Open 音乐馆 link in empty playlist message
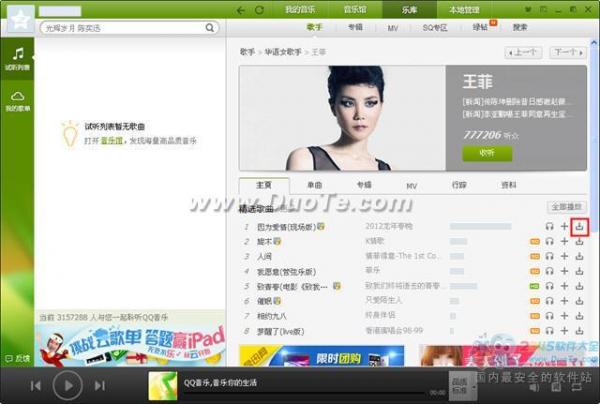Screen dimensions: 600x404 (x=111, y=141)
